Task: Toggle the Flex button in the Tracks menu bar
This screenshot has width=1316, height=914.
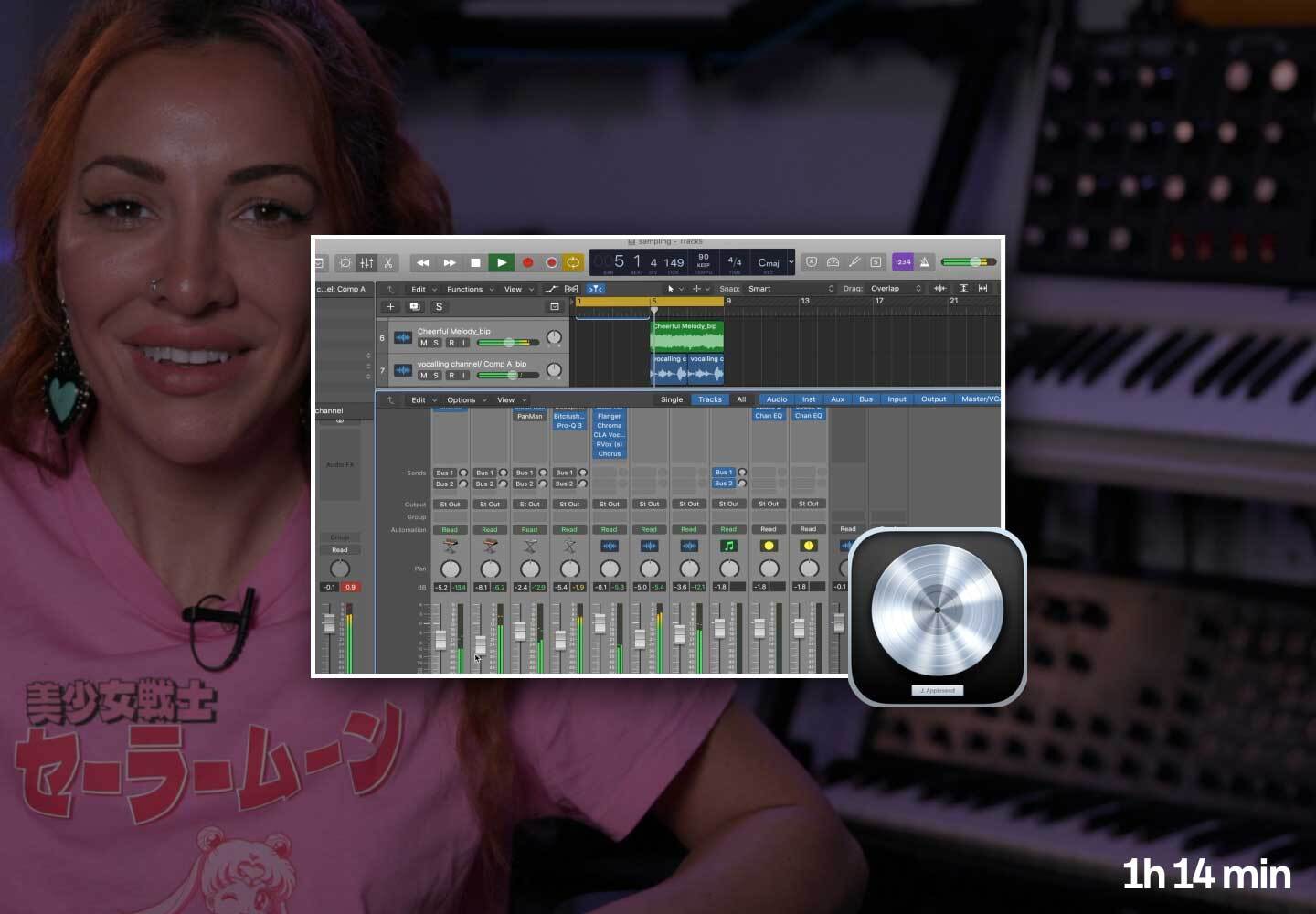Action: click(x=572, y=289)
